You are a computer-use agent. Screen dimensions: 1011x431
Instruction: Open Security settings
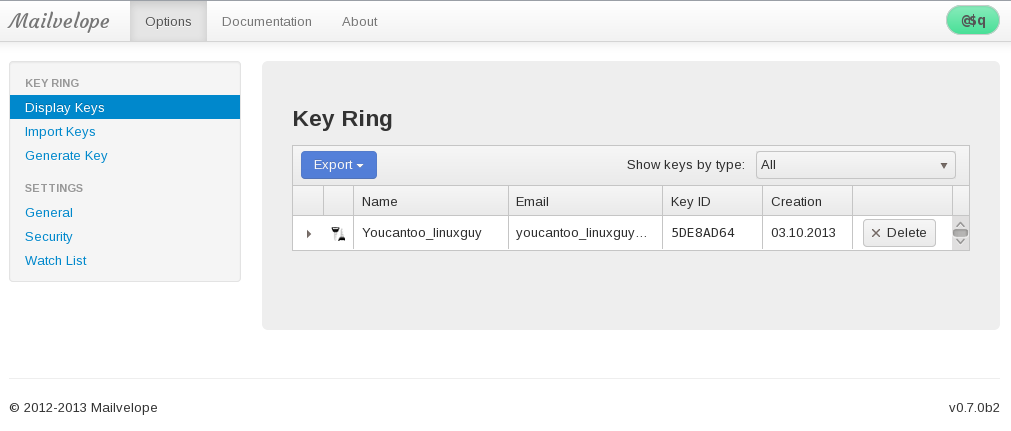point(49,236)
